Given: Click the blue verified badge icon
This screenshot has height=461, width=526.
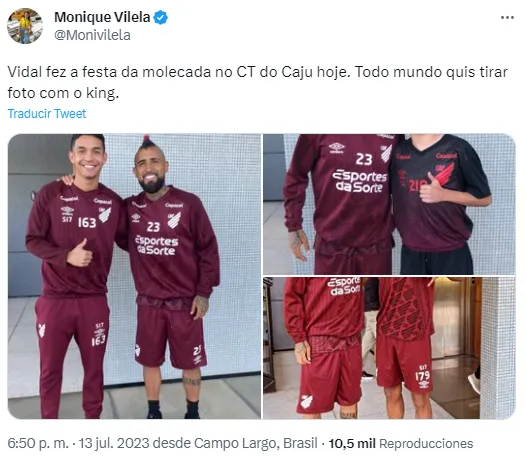Looking at the screenshot, I should pos(161,17).
